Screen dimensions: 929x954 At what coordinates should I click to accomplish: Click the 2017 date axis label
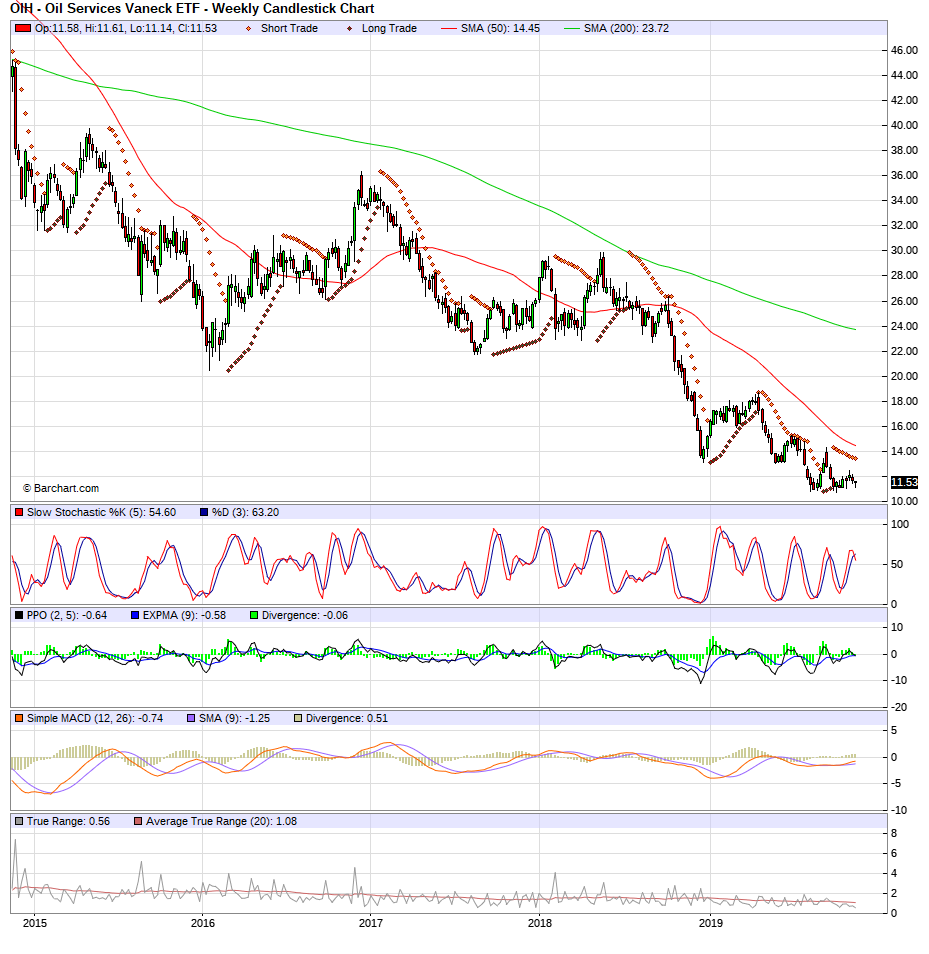[371, 923]
